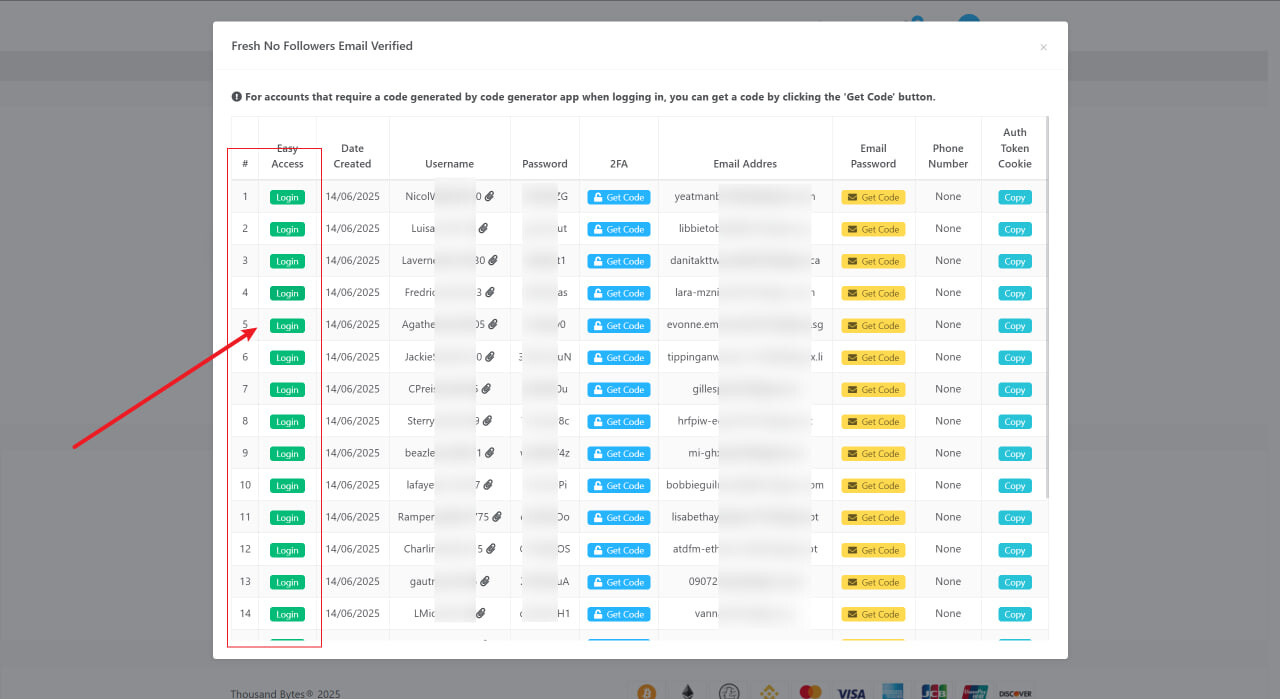Click the green Login button for row 5

pos(287,325)
